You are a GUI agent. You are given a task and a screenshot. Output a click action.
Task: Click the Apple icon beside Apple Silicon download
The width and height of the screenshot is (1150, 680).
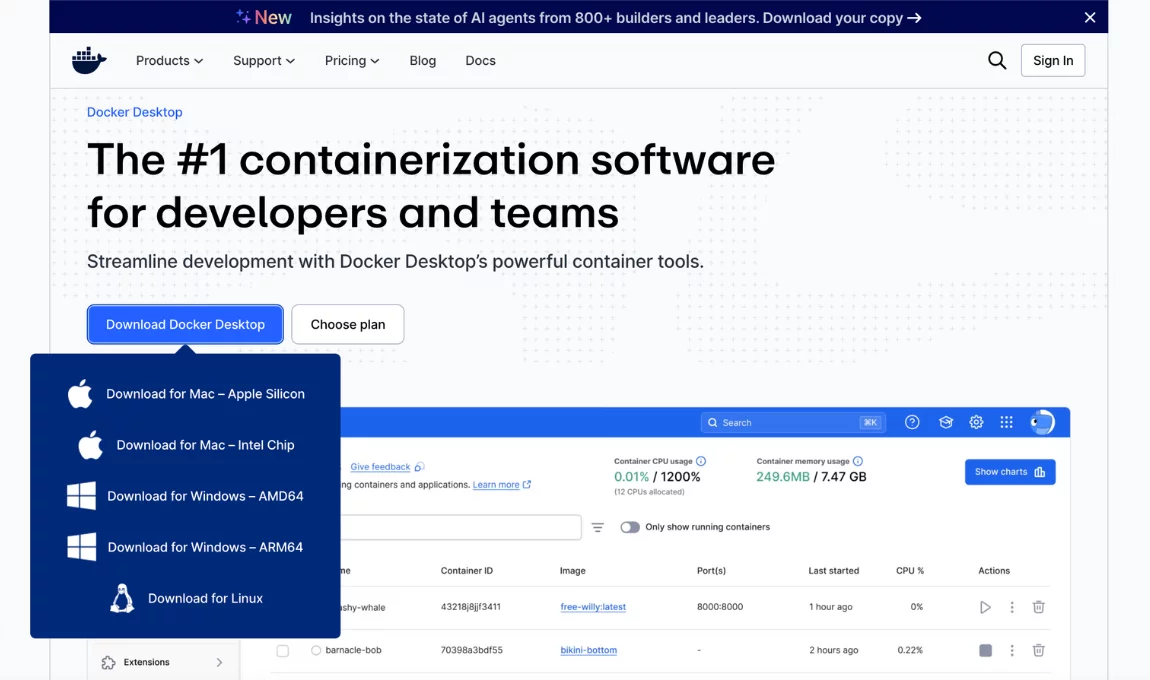(80, 393)
